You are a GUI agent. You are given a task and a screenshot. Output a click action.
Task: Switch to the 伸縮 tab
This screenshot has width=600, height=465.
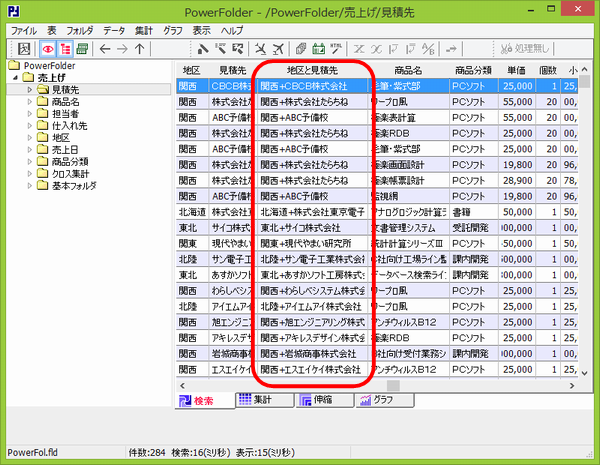324,400
